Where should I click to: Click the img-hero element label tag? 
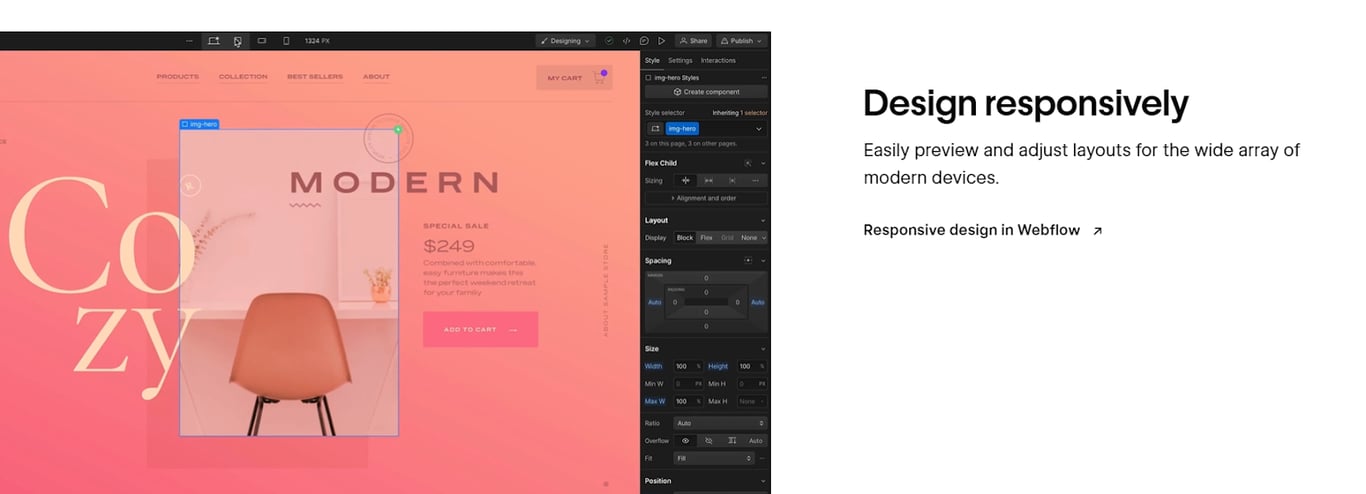coord(199,124)
